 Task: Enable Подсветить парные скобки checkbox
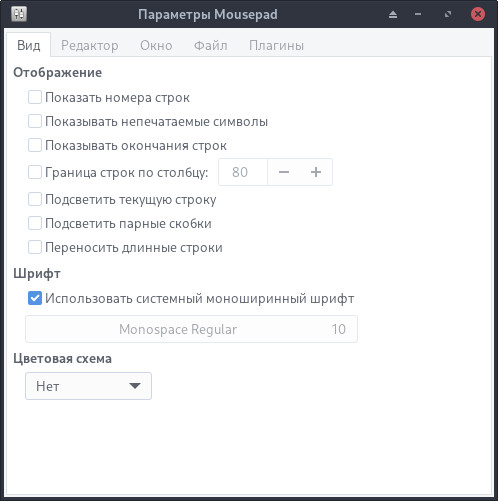click(x=35, y=223)
